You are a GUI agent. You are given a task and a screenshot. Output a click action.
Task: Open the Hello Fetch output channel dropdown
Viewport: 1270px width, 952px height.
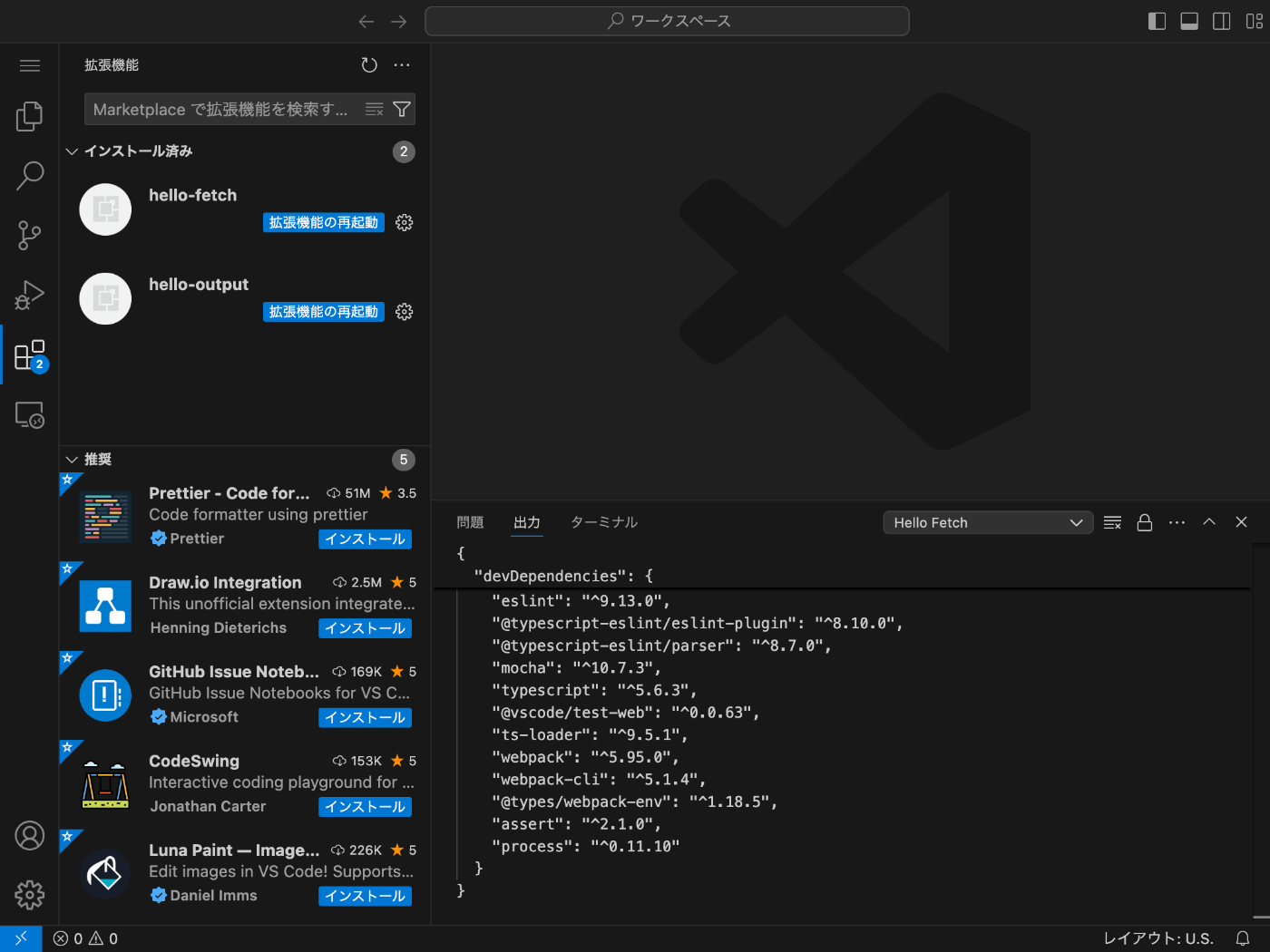[x=987, y=522]
